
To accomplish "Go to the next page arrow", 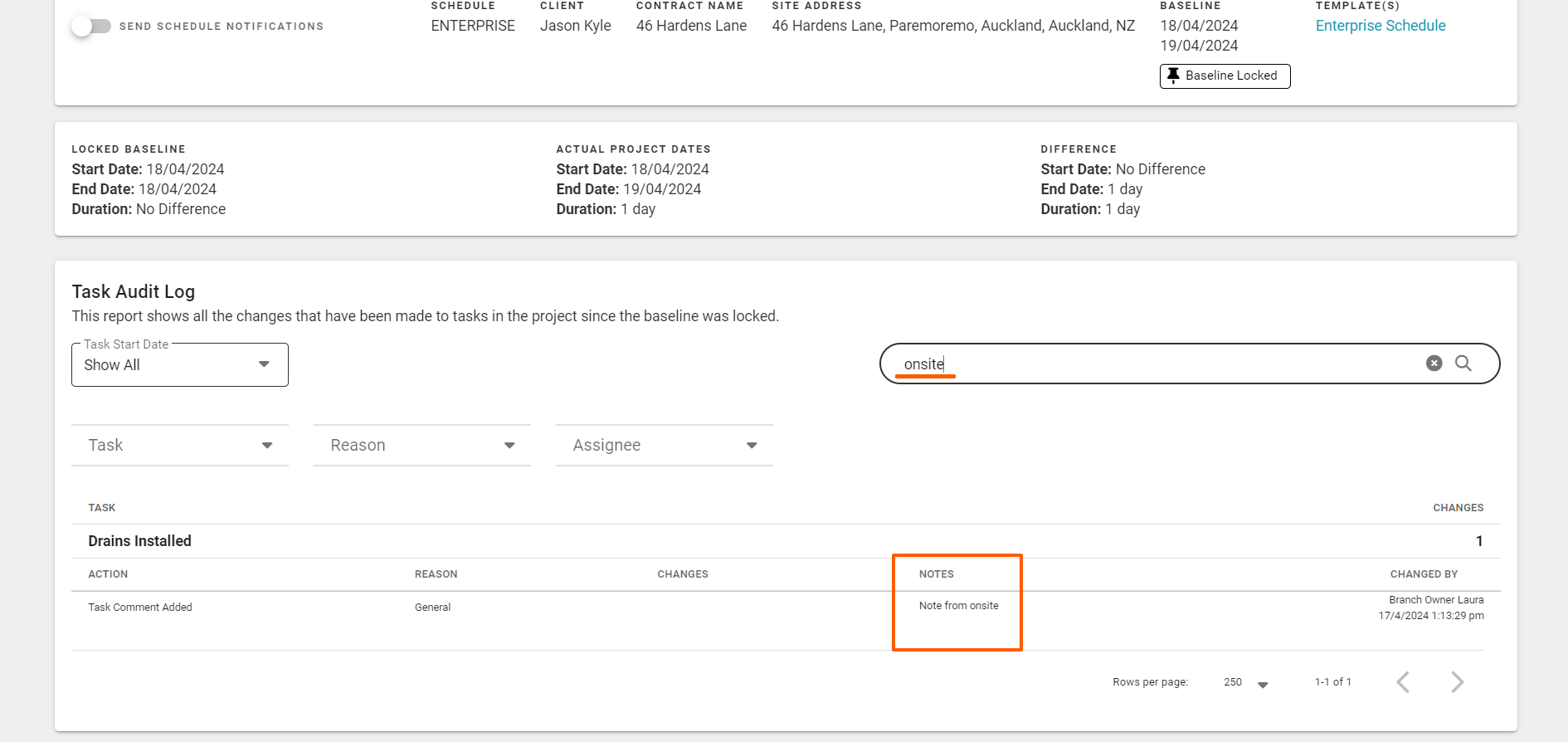I will pos(1457,682).
